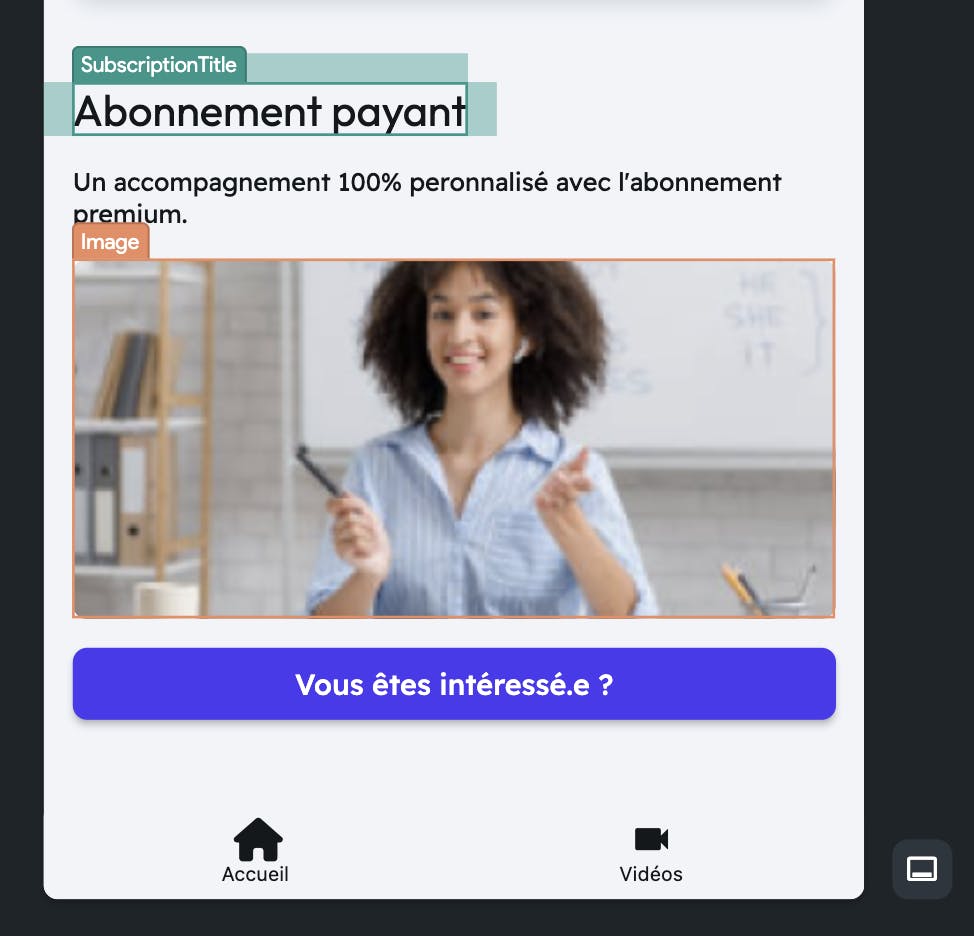This screenshot has width=974, height=936.
Task: Click the word "premium." in the description
Action: 130,215
